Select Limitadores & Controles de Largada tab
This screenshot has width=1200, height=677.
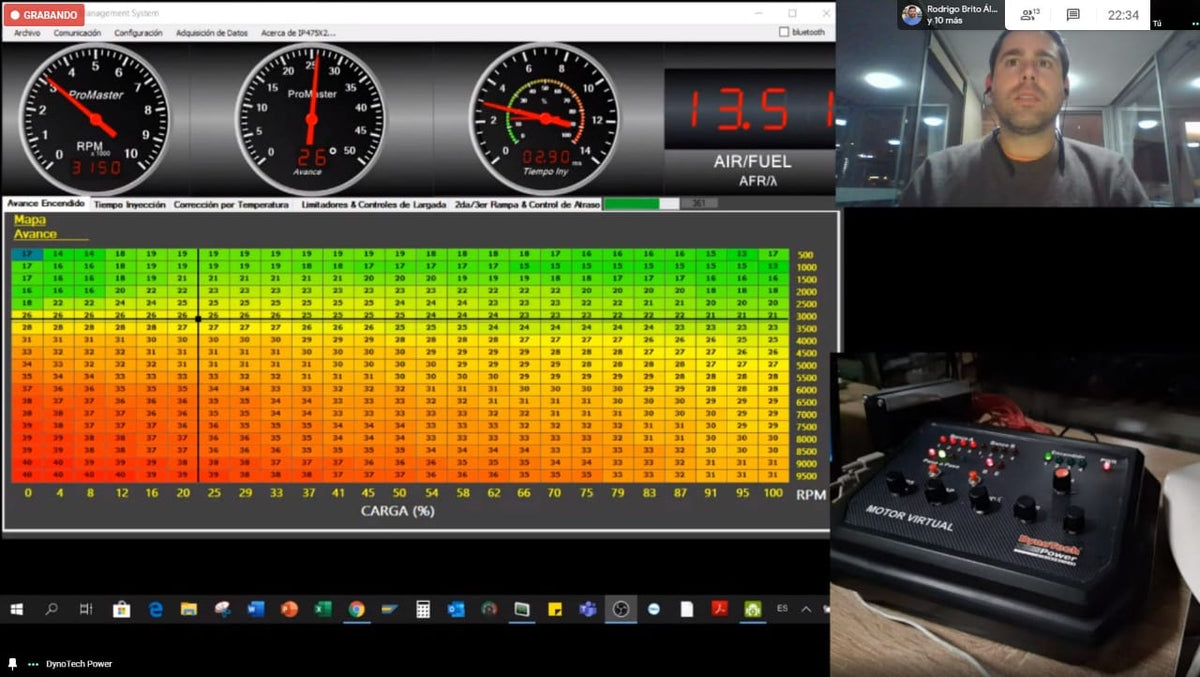[x=374, y=204]
